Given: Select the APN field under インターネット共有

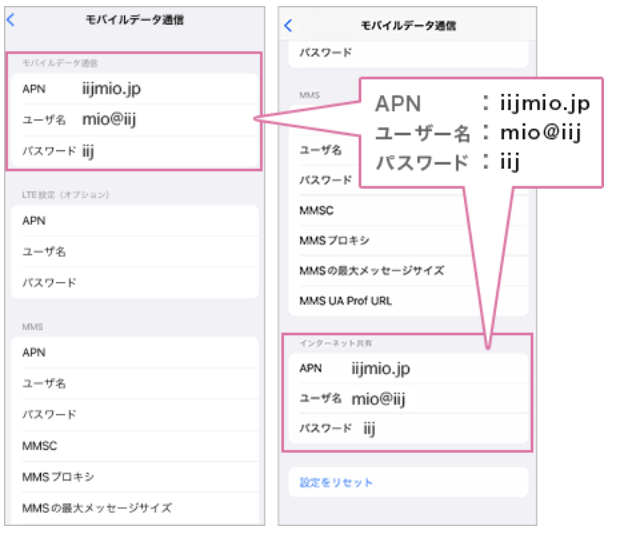Looking at the screenshot, I should click(408, 369).
